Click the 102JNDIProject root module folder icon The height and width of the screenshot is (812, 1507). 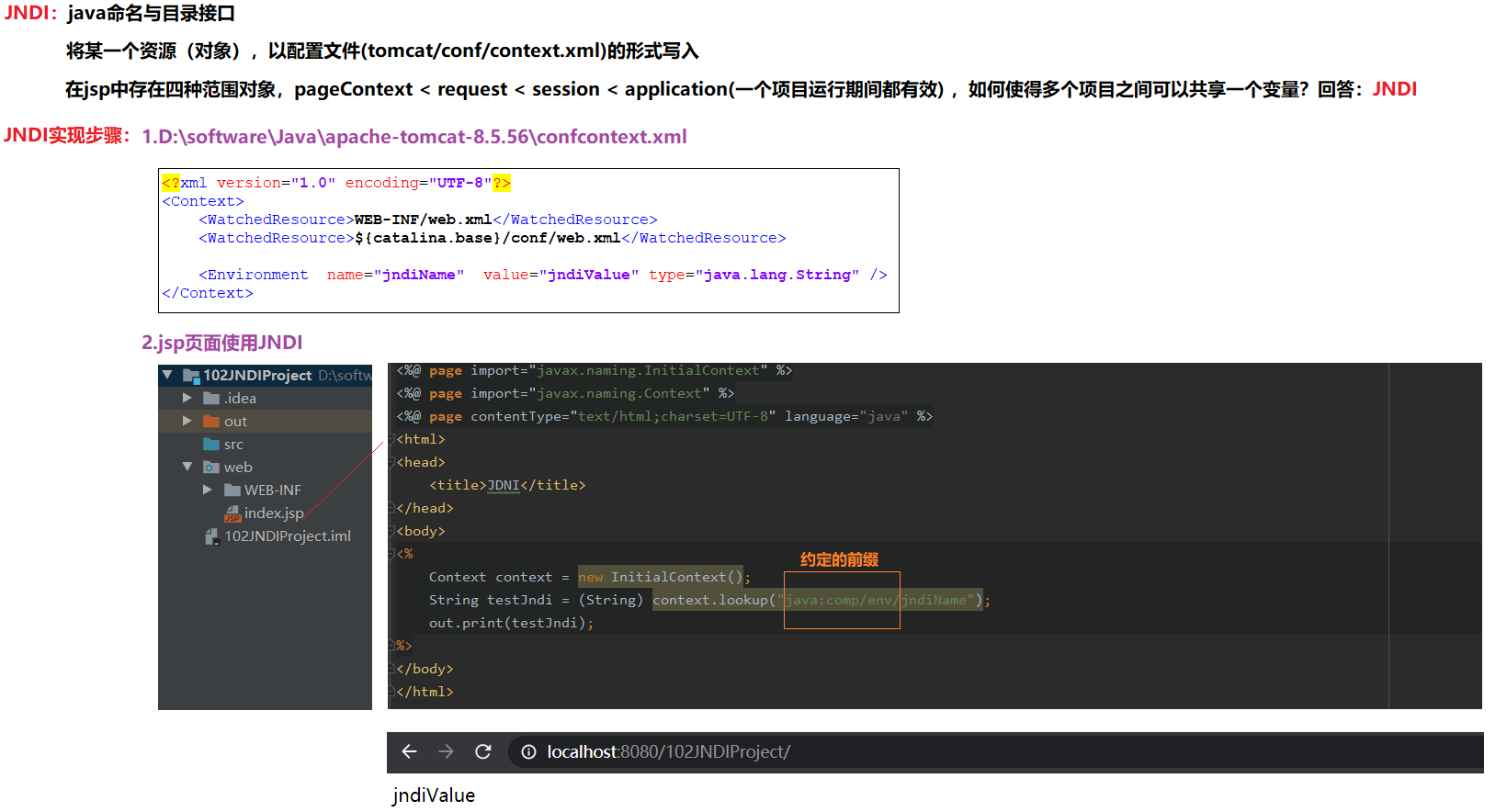191,376
